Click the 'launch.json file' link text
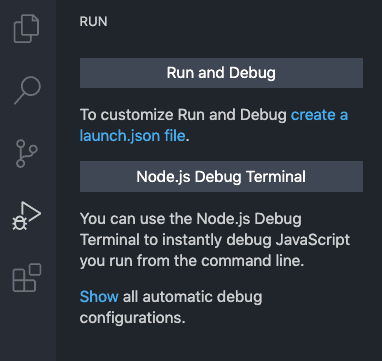This screenshot has width=382, height=361. [x=132, y=136]
